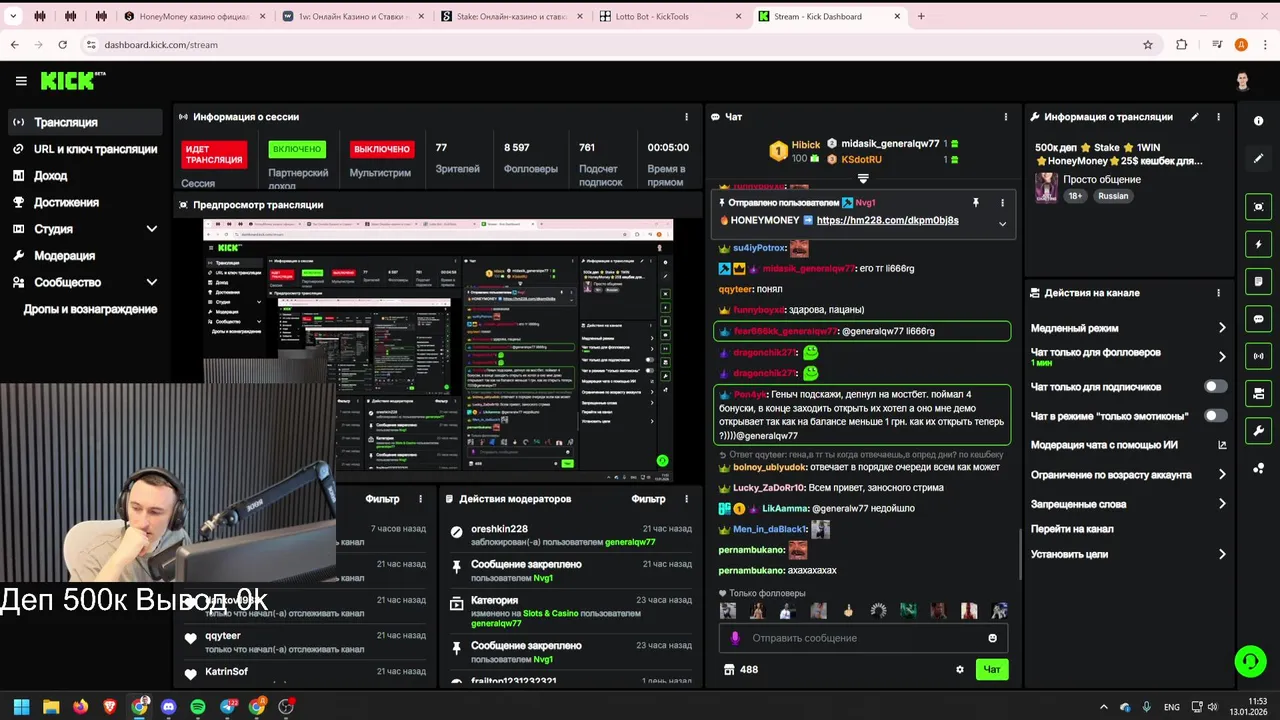1280x720 pixels.
Task: Click the Russian language tag
Action: click(x=1113, y=196)
